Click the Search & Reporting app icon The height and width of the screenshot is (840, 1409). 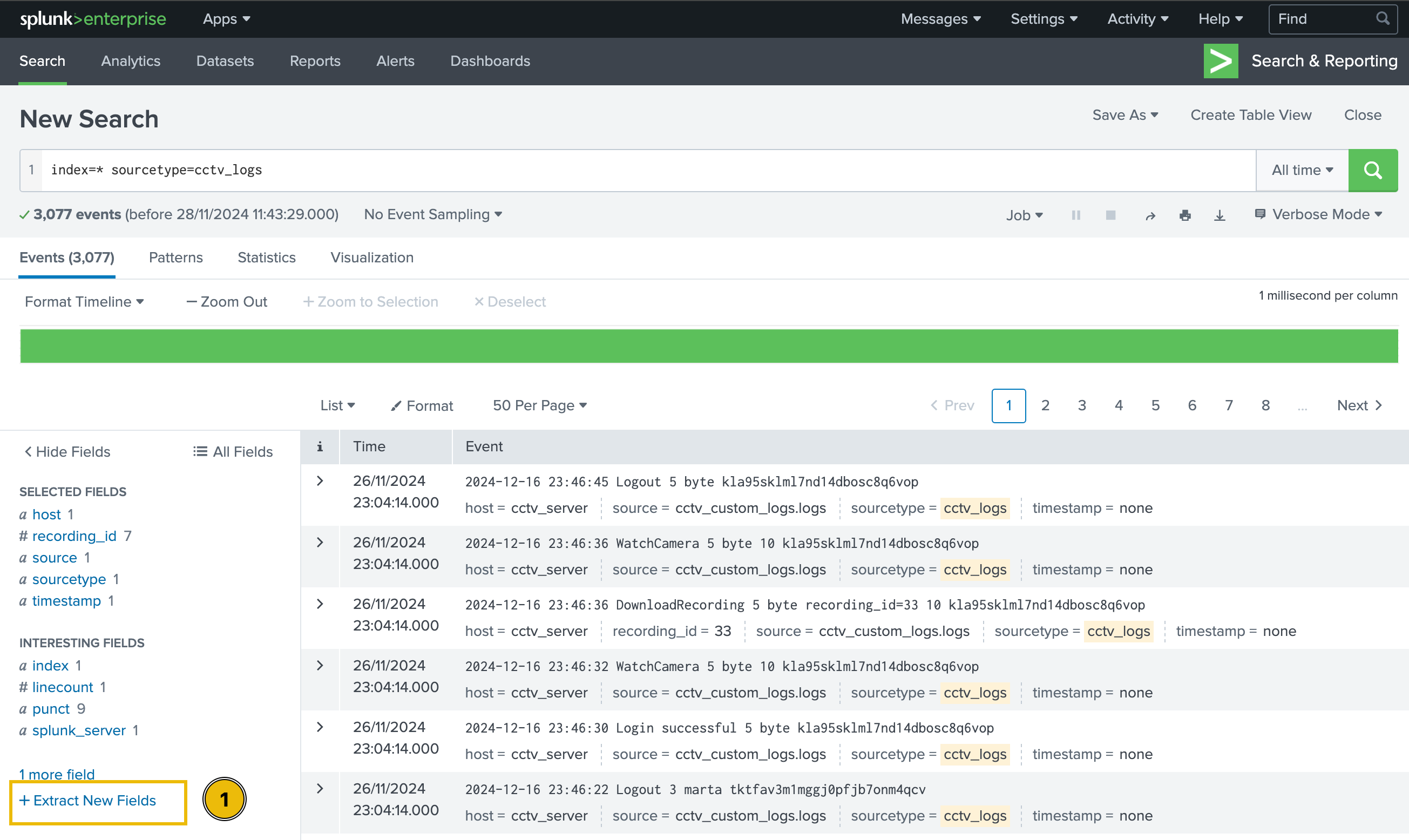[1221, 60]
